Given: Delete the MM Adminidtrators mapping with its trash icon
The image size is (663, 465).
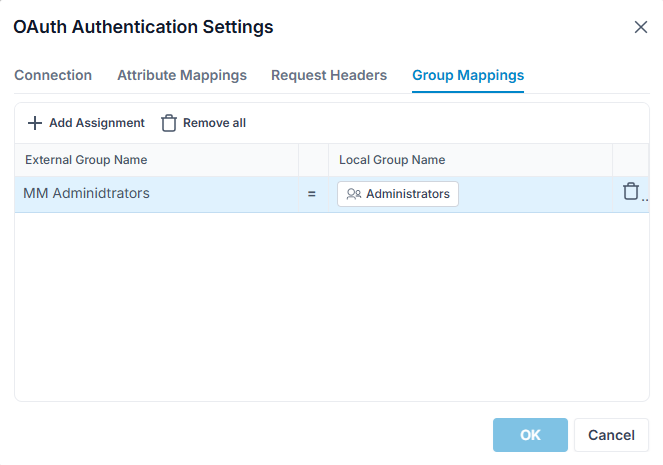Looking at the screenshot, I should tap(630, 191).
